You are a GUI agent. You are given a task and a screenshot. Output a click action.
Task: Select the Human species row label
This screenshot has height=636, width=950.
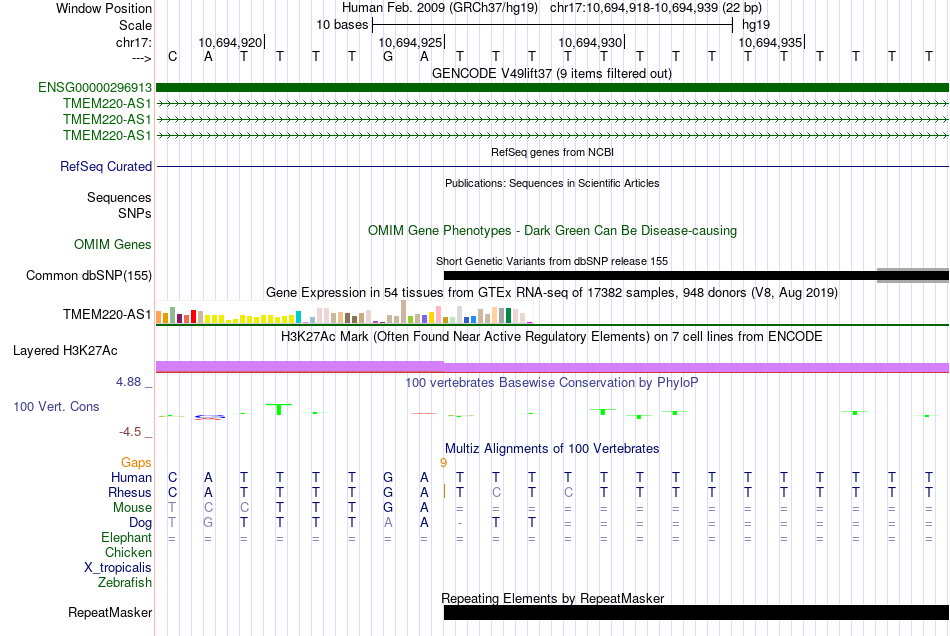click(x=131, y=478)
